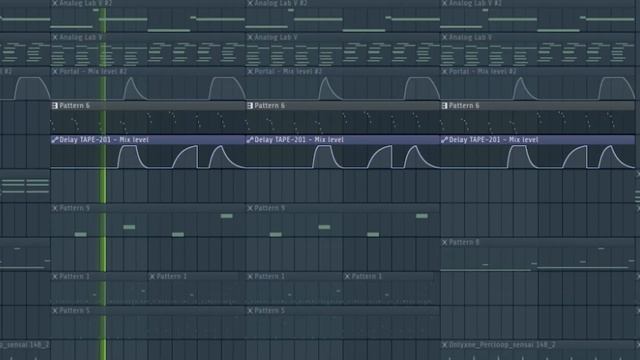Viewport: 640px width, 360px height.
Task: Click the leftmost Pattern 5 clip's menu icon
Action: pyautogui.click(x=55, y=311)
